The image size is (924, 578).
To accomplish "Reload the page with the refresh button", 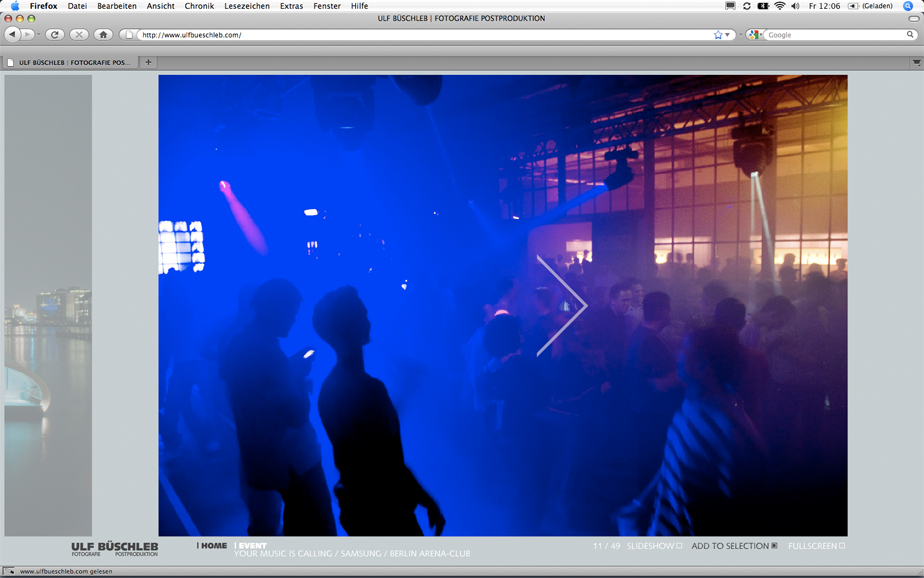I will [55, 35].
